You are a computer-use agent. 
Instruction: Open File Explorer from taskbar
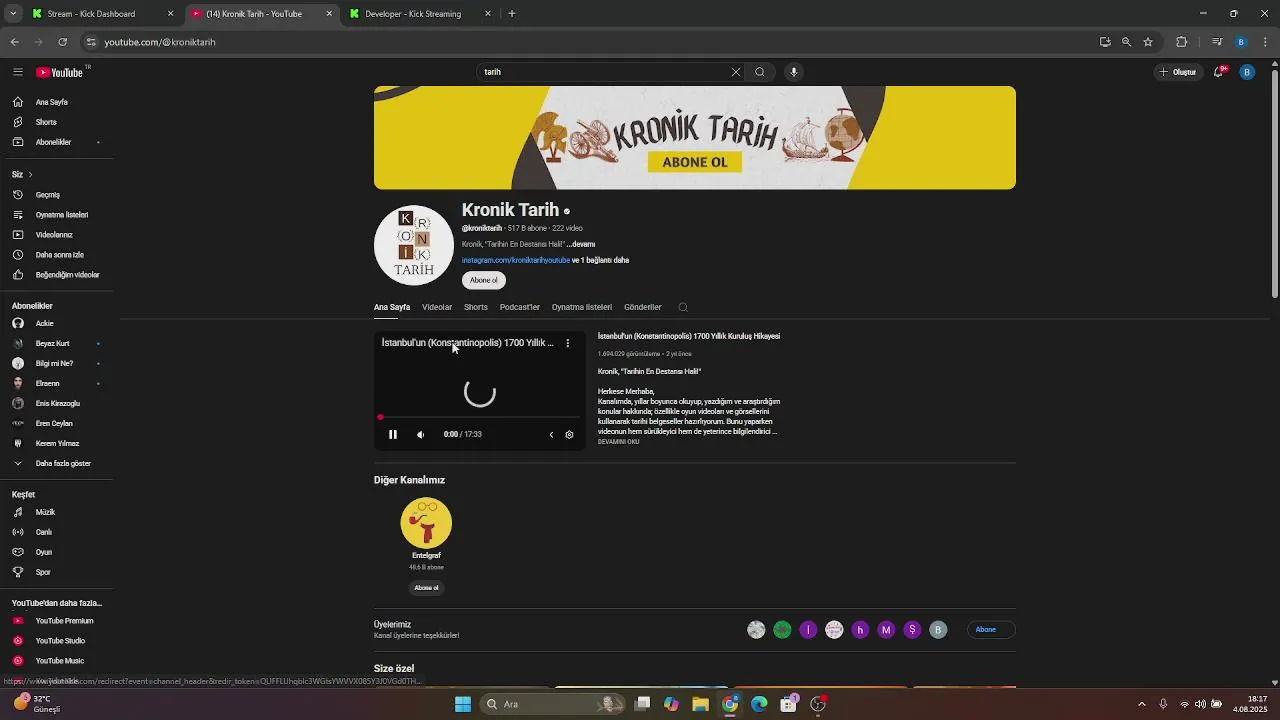click(x=701, y=704)
